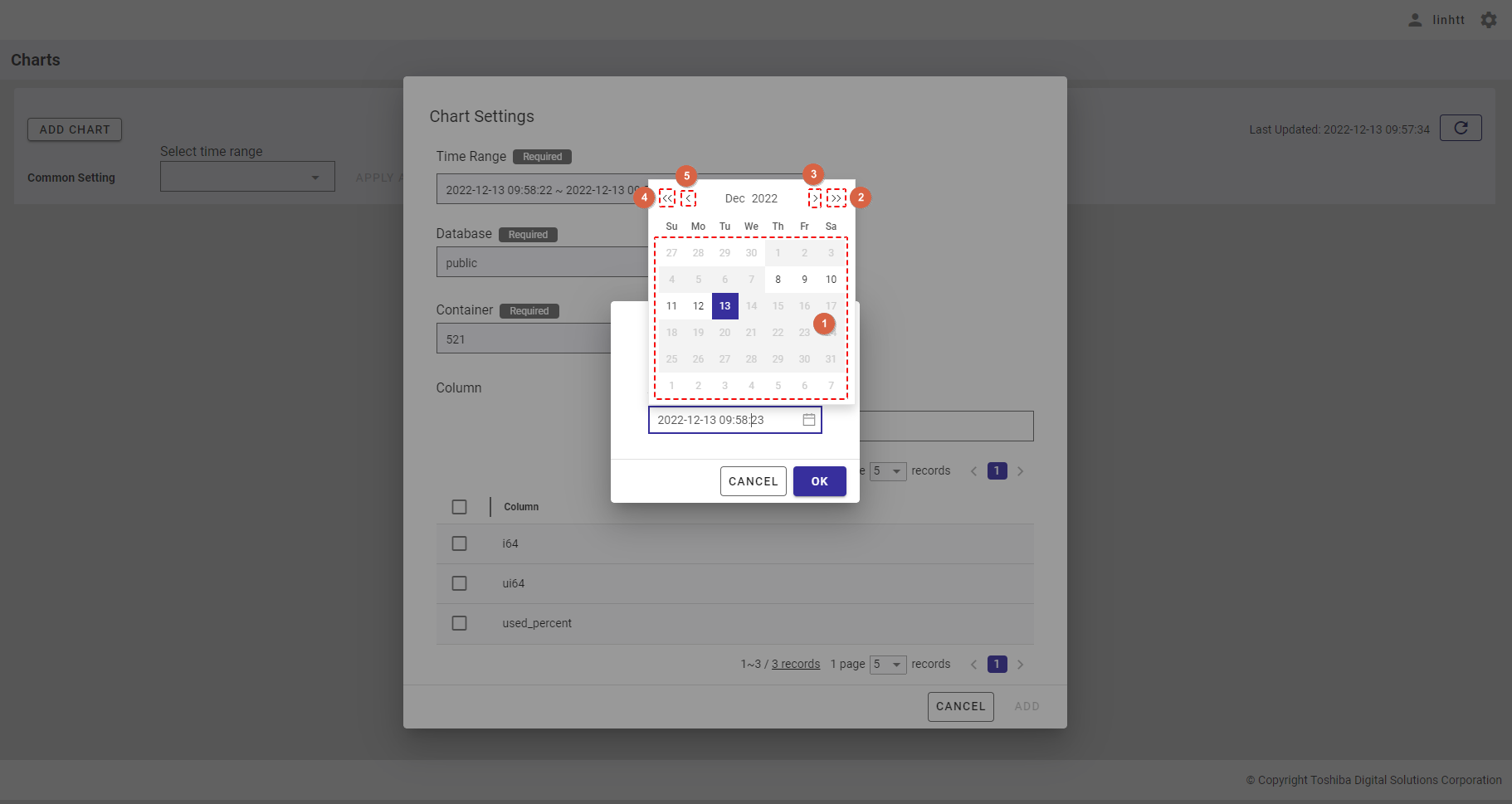Open the settings gear icon

(1489, 20)
